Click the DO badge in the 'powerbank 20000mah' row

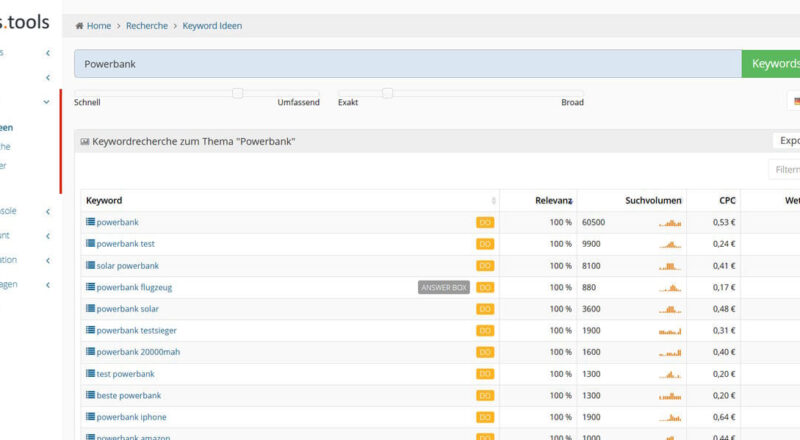click(485, 352)
